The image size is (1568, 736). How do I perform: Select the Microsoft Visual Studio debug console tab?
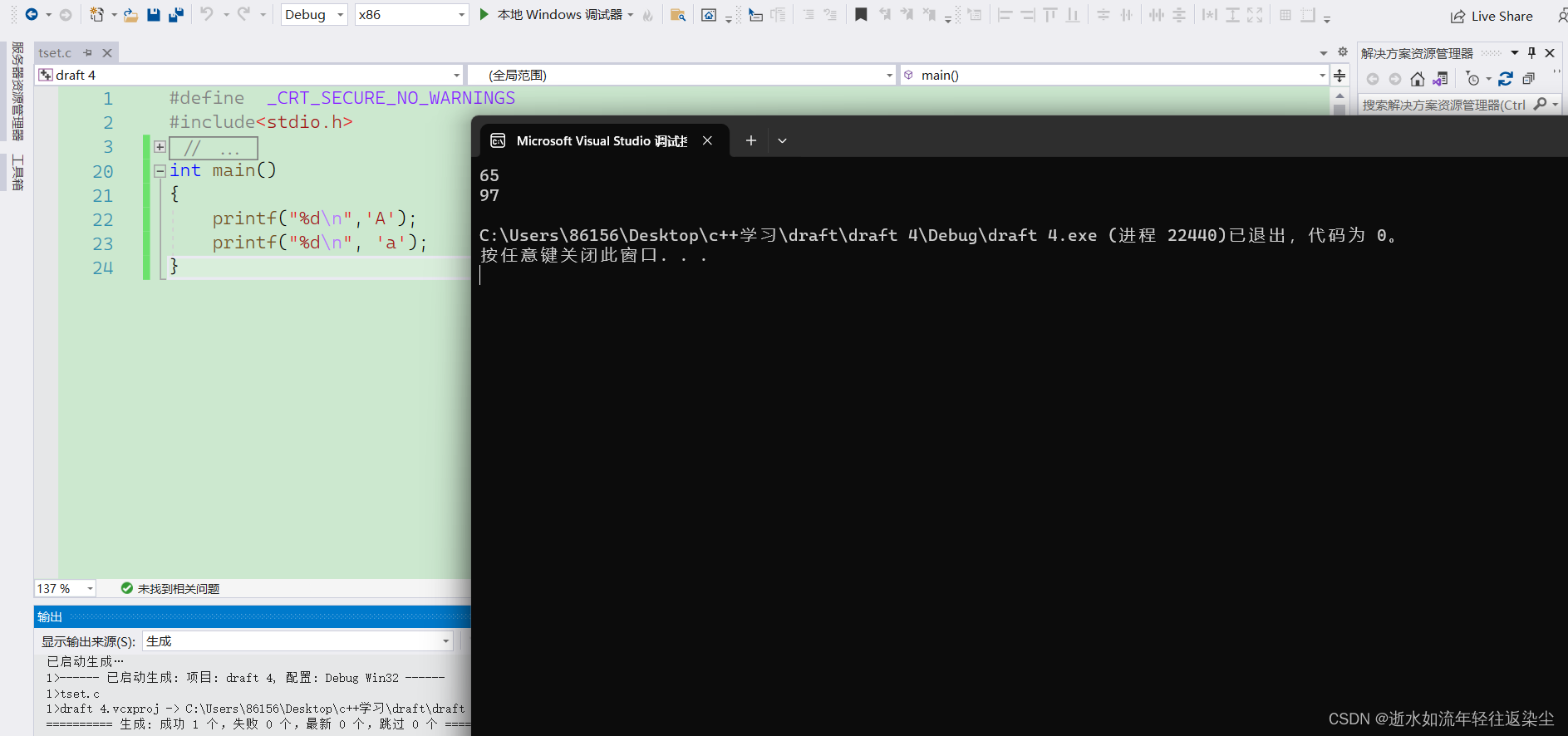[604, 140]
